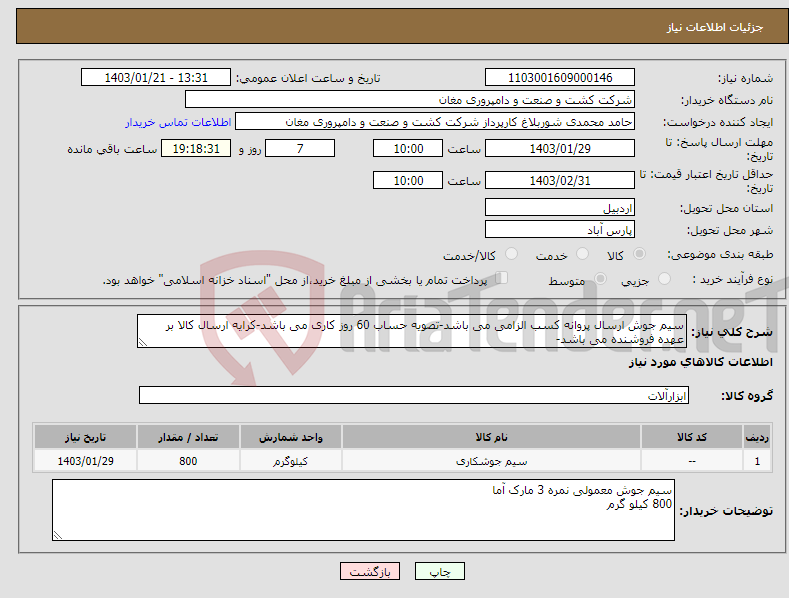Click the price validity time 10:00 field
Viewport: 789px width, 598px height.
[408, 180]
